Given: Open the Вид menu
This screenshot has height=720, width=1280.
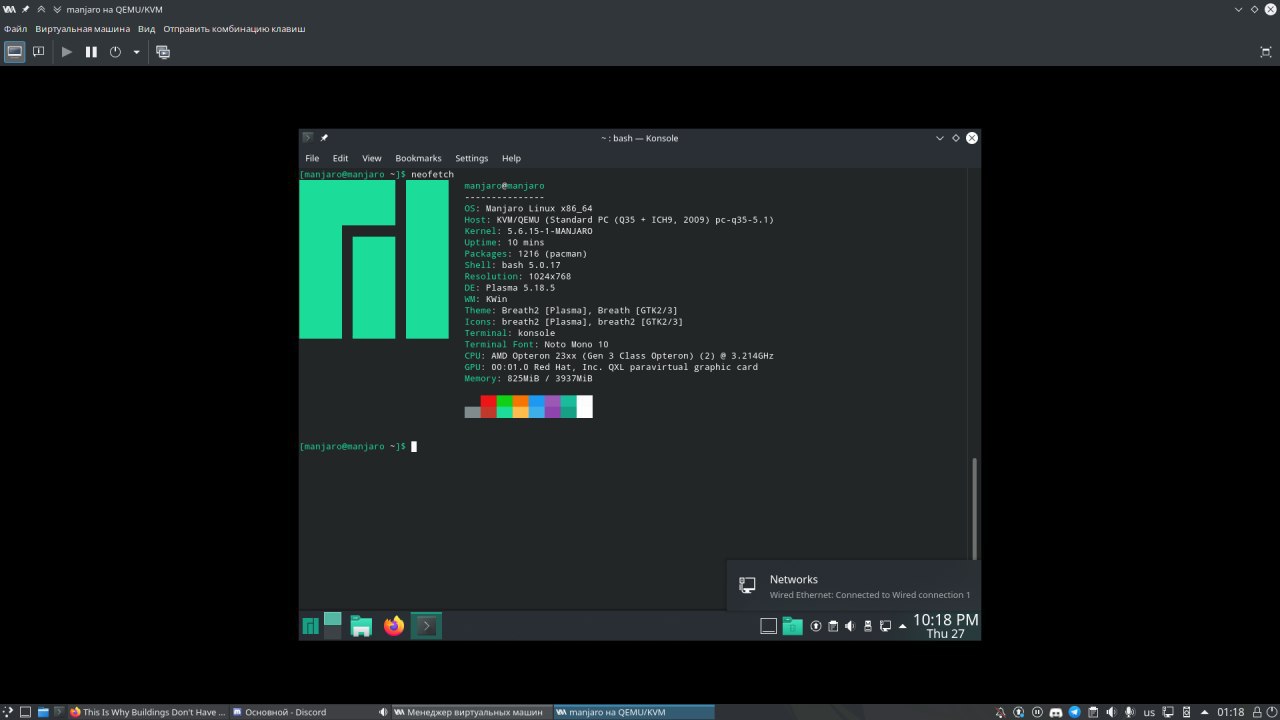Looking at the screenshot, I should click(147, 29).
